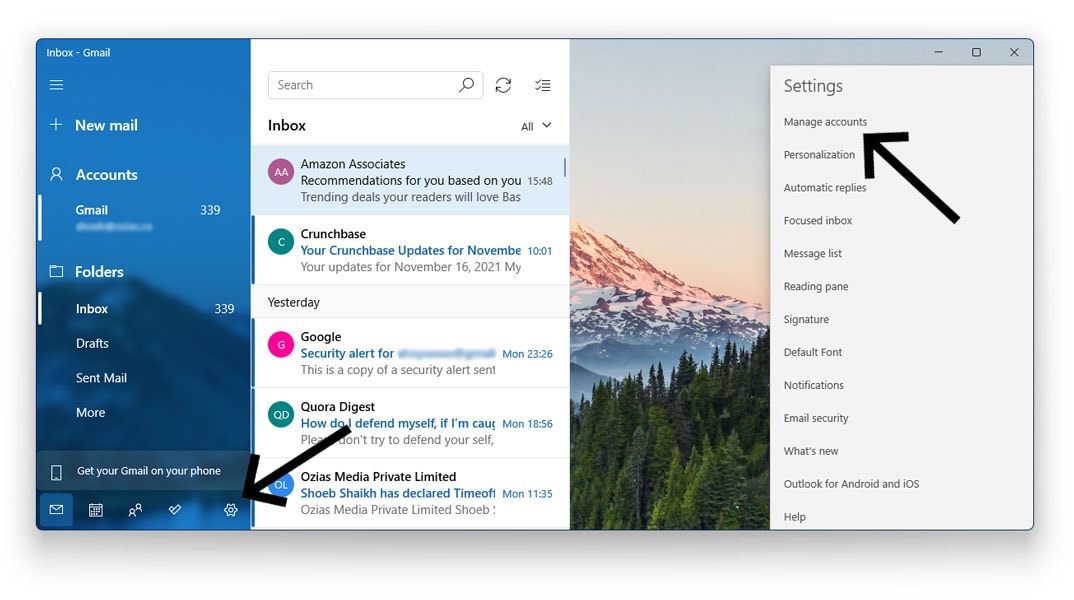
Task: Open Reading pane settings
Action: coord(816,286)
